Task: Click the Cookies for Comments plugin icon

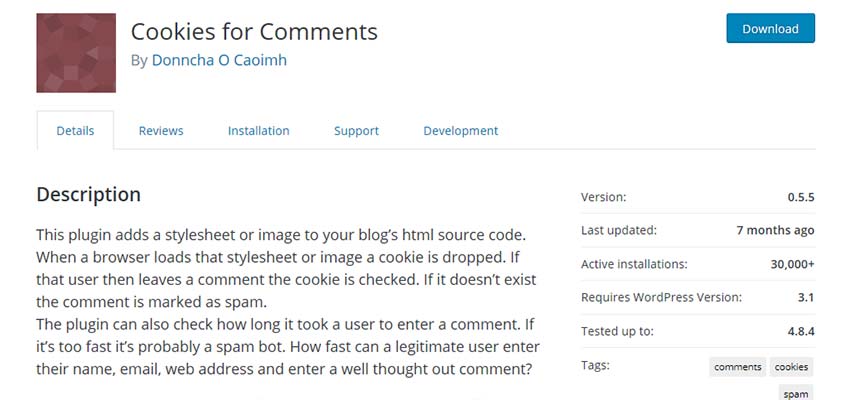Action: point(76,54)
